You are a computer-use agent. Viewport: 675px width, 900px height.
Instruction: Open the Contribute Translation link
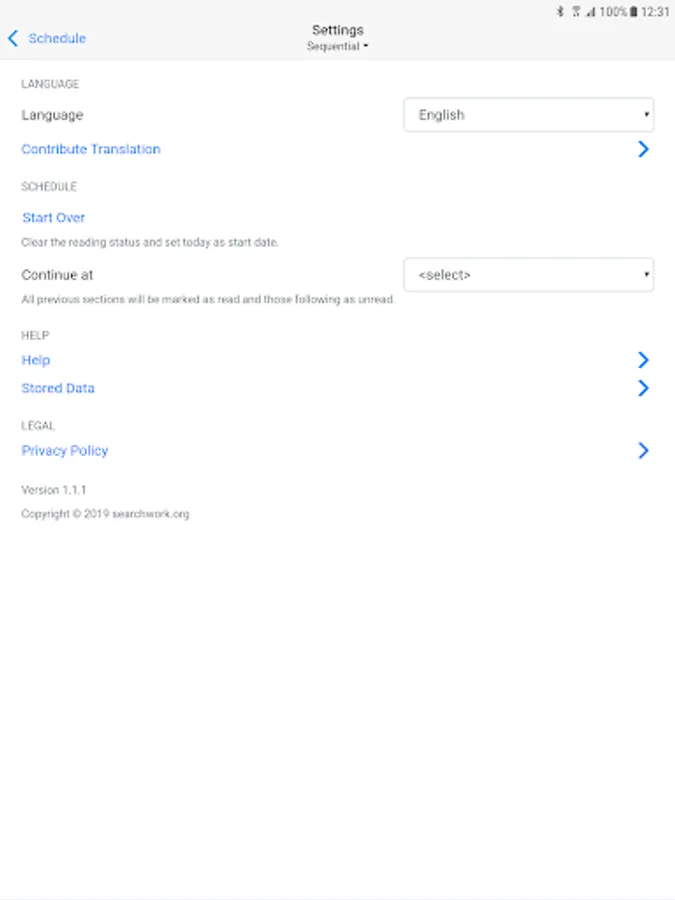click(91, 149)
